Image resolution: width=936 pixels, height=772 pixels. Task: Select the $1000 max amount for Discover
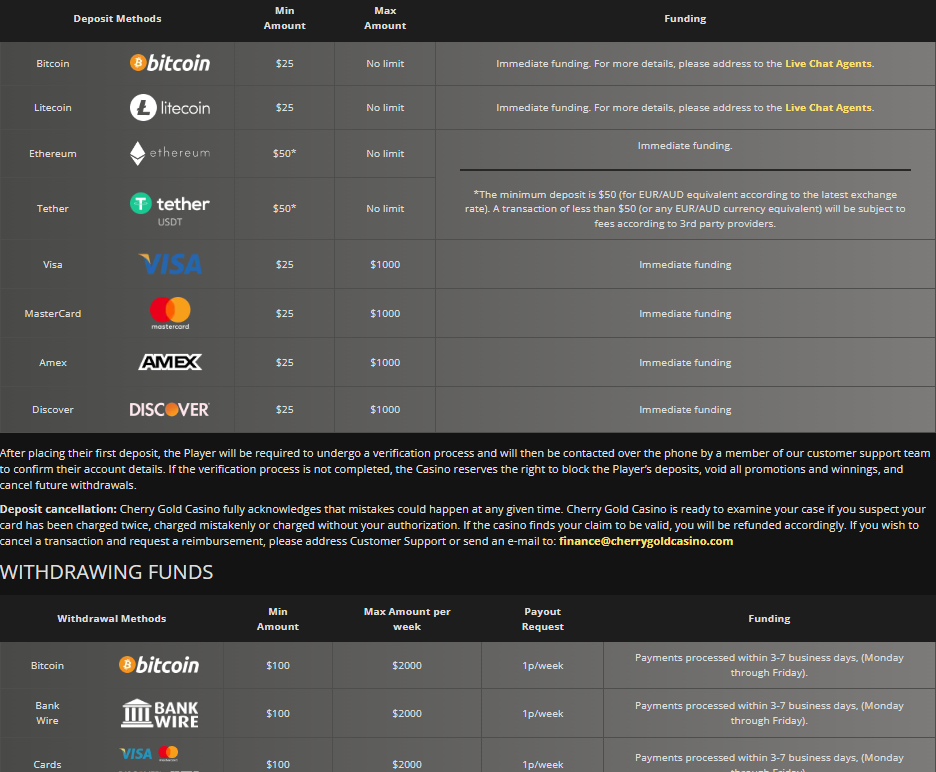click(385, 410)
